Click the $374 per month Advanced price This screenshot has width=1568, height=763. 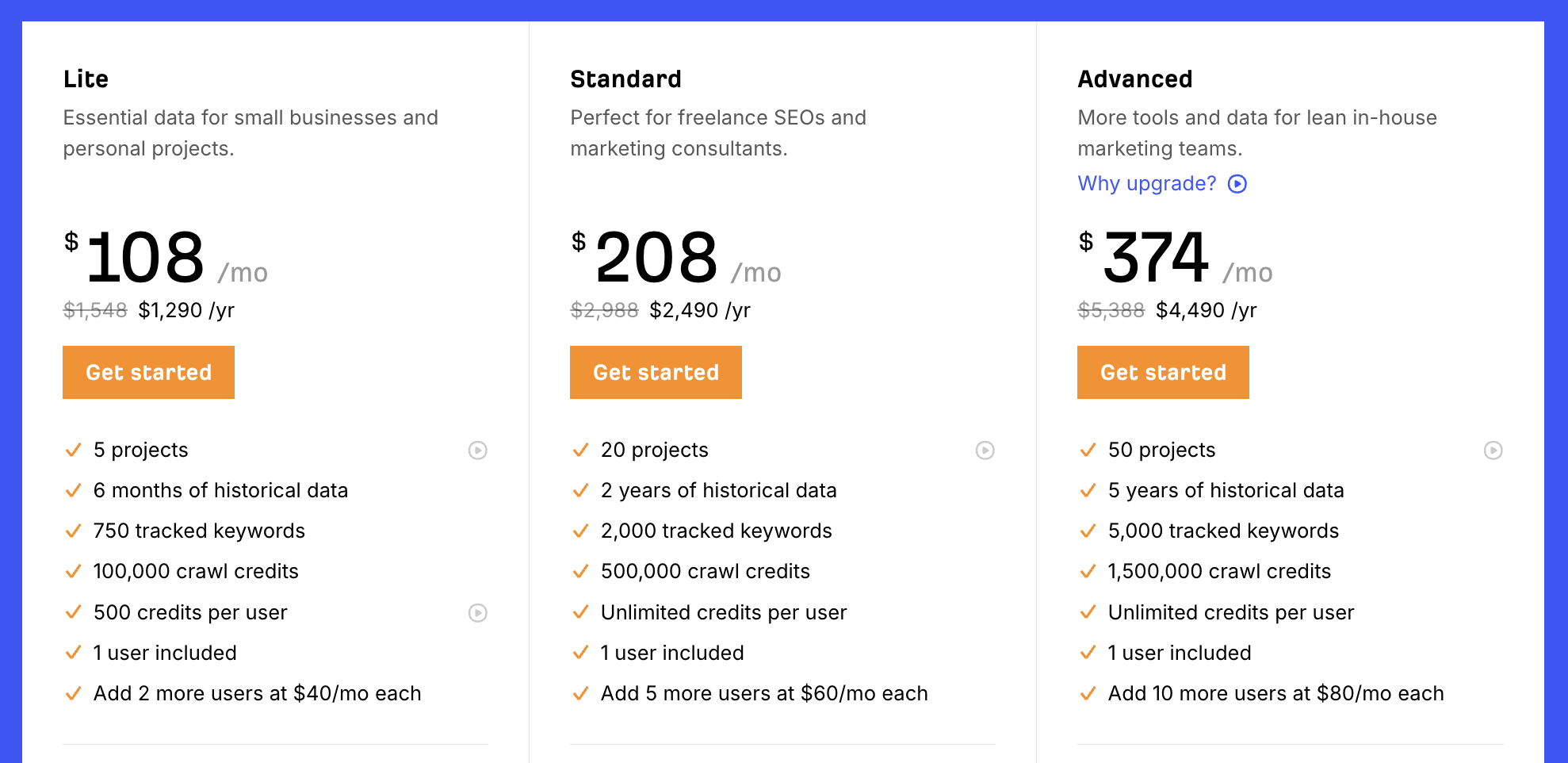[1156, 258]
